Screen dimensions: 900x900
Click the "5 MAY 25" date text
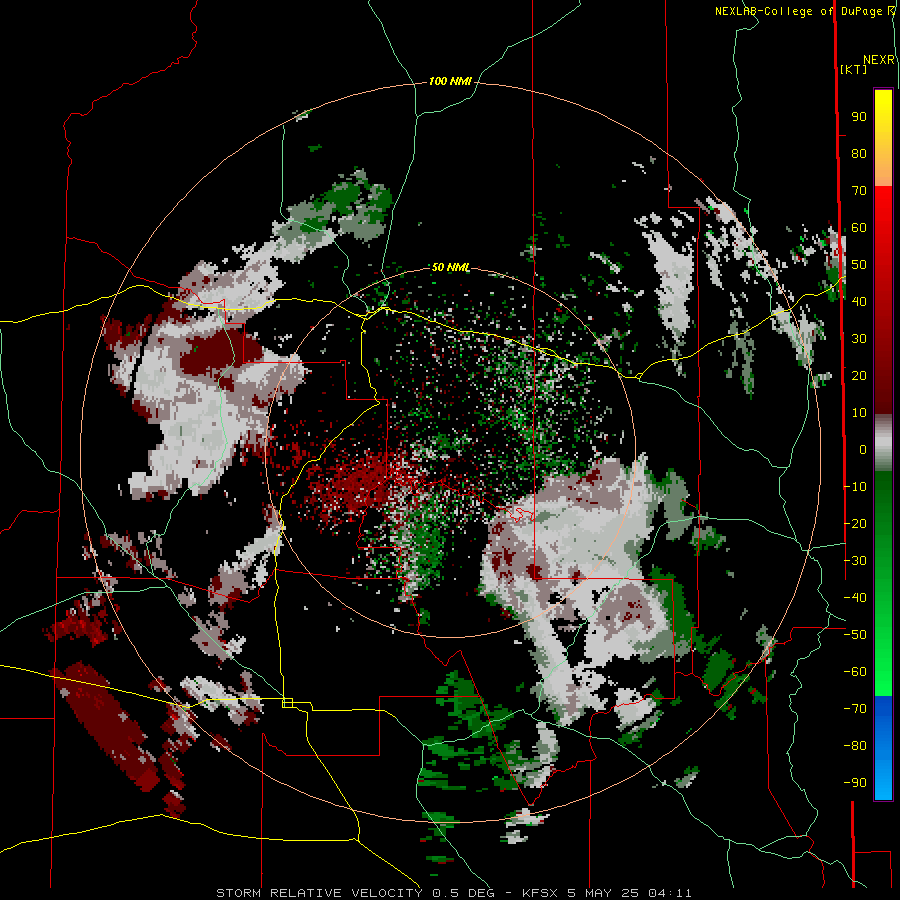click(603, 893)
